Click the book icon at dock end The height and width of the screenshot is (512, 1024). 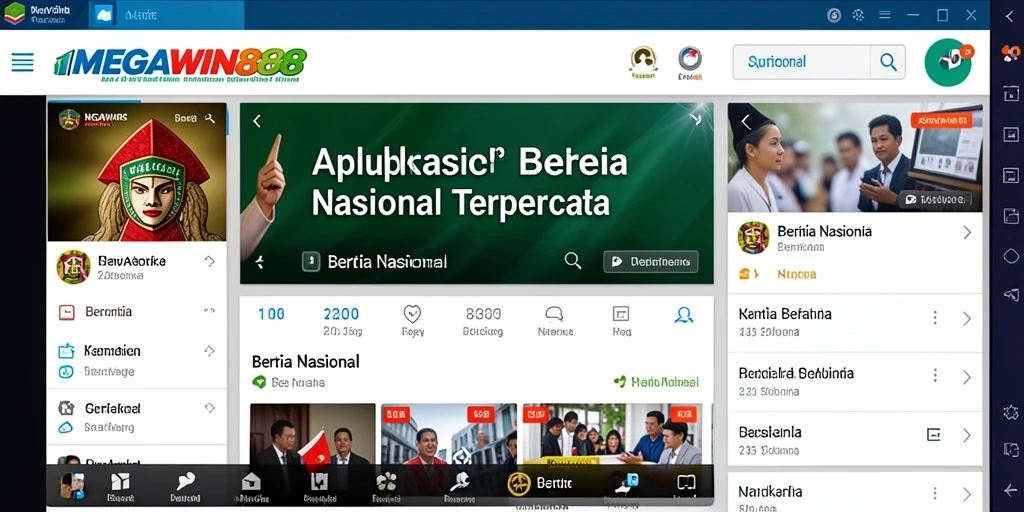pyautogui.click(x=685, y=483)
